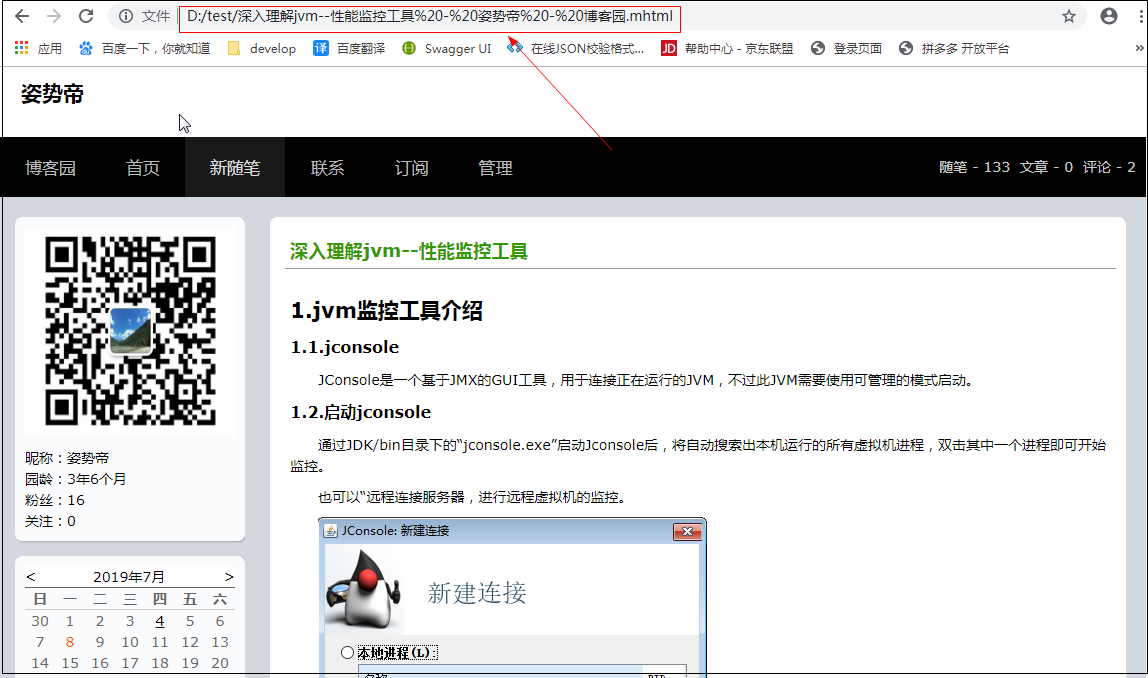Bookmark this page with the star icon
The width and height of the screenshot is (1148, 678).
(1069, 16)
